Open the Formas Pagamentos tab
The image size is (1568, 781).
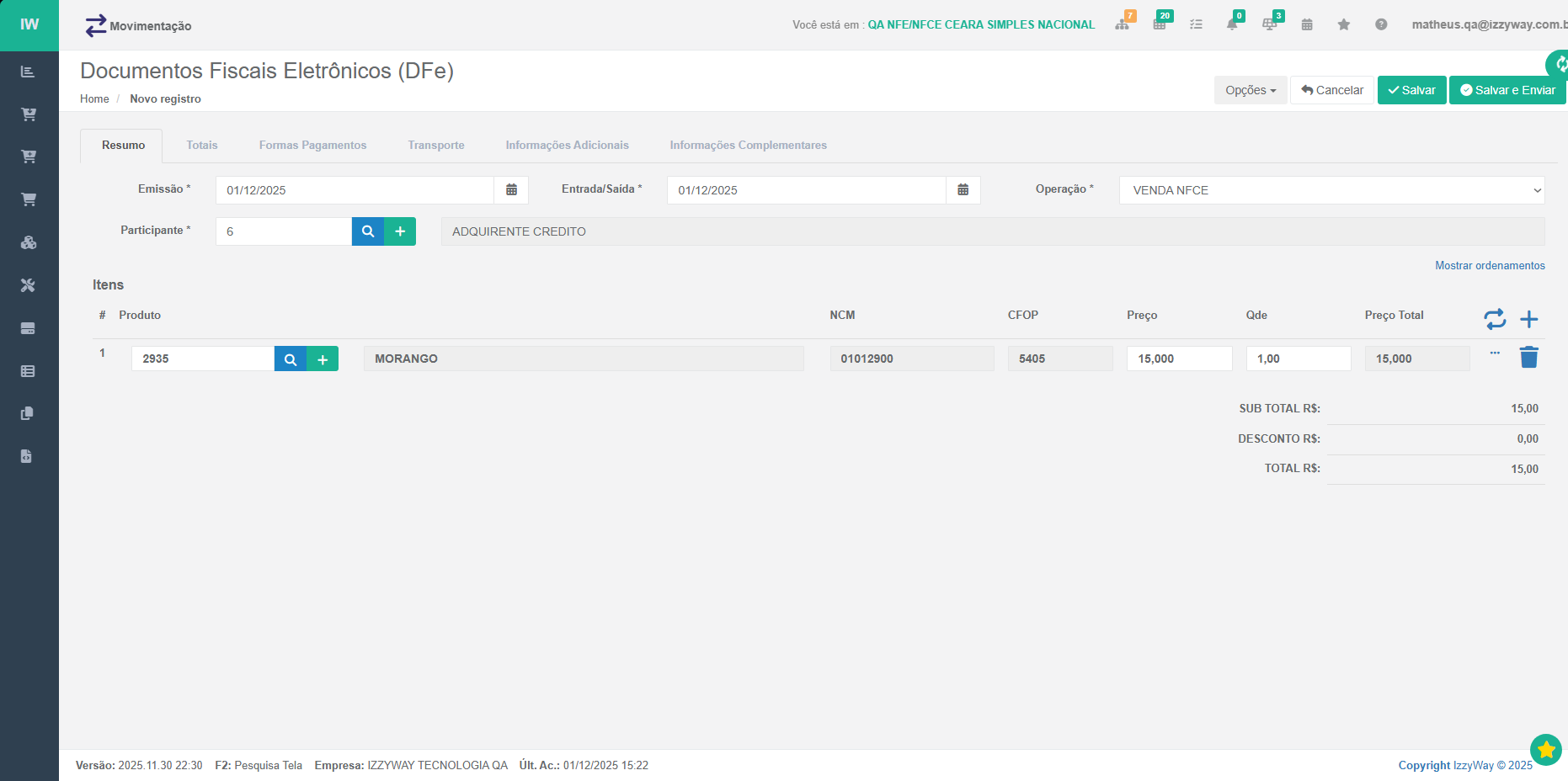312,146
